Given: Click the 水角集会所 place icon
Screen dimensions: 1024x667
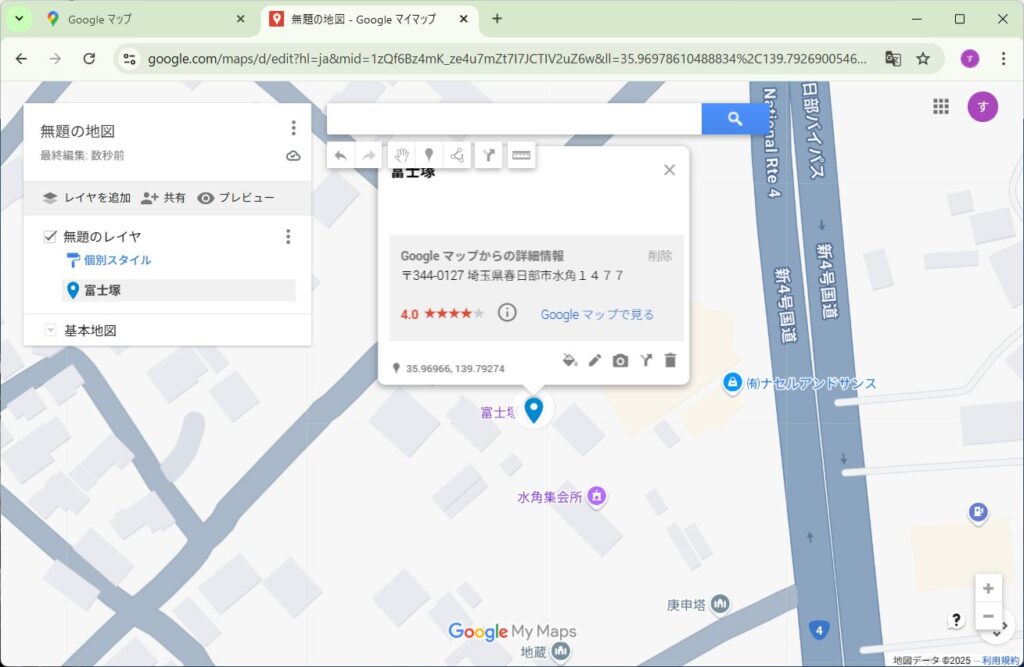Looking at the screenshot, I should coord(596,496).
